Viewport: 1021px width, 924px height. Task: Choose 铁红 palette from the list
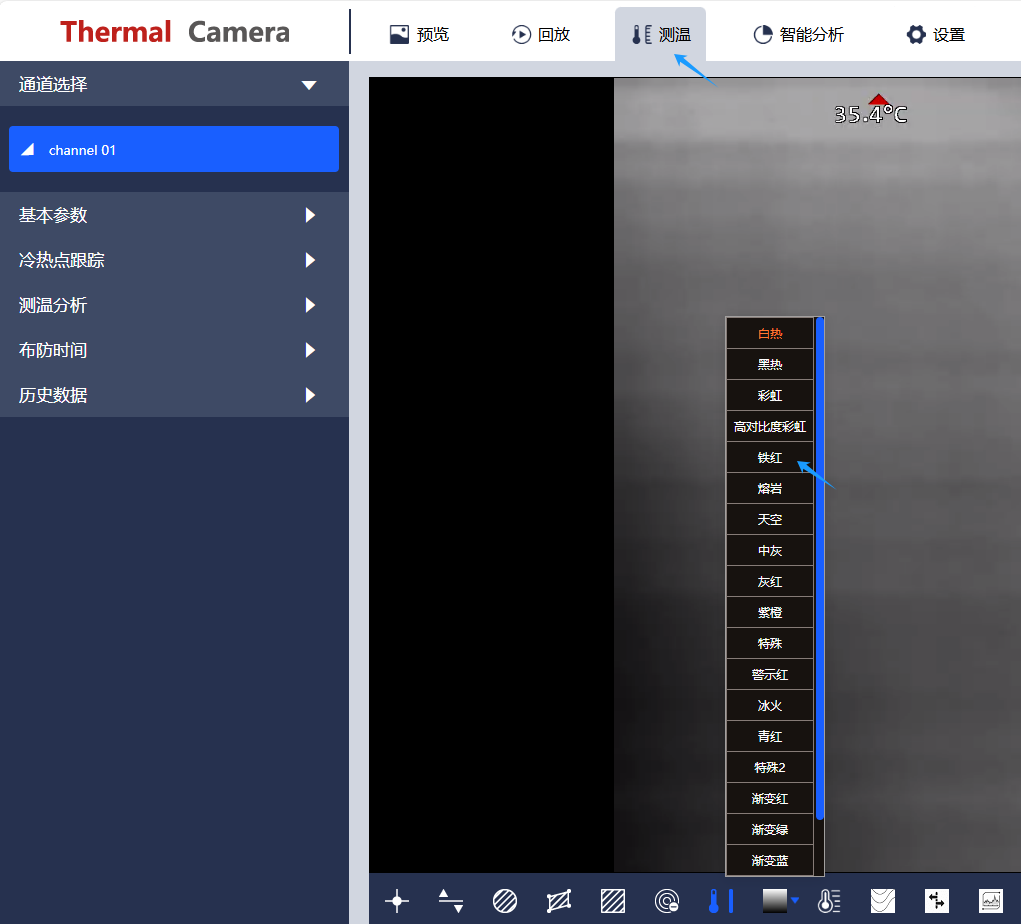click(770, 458)
